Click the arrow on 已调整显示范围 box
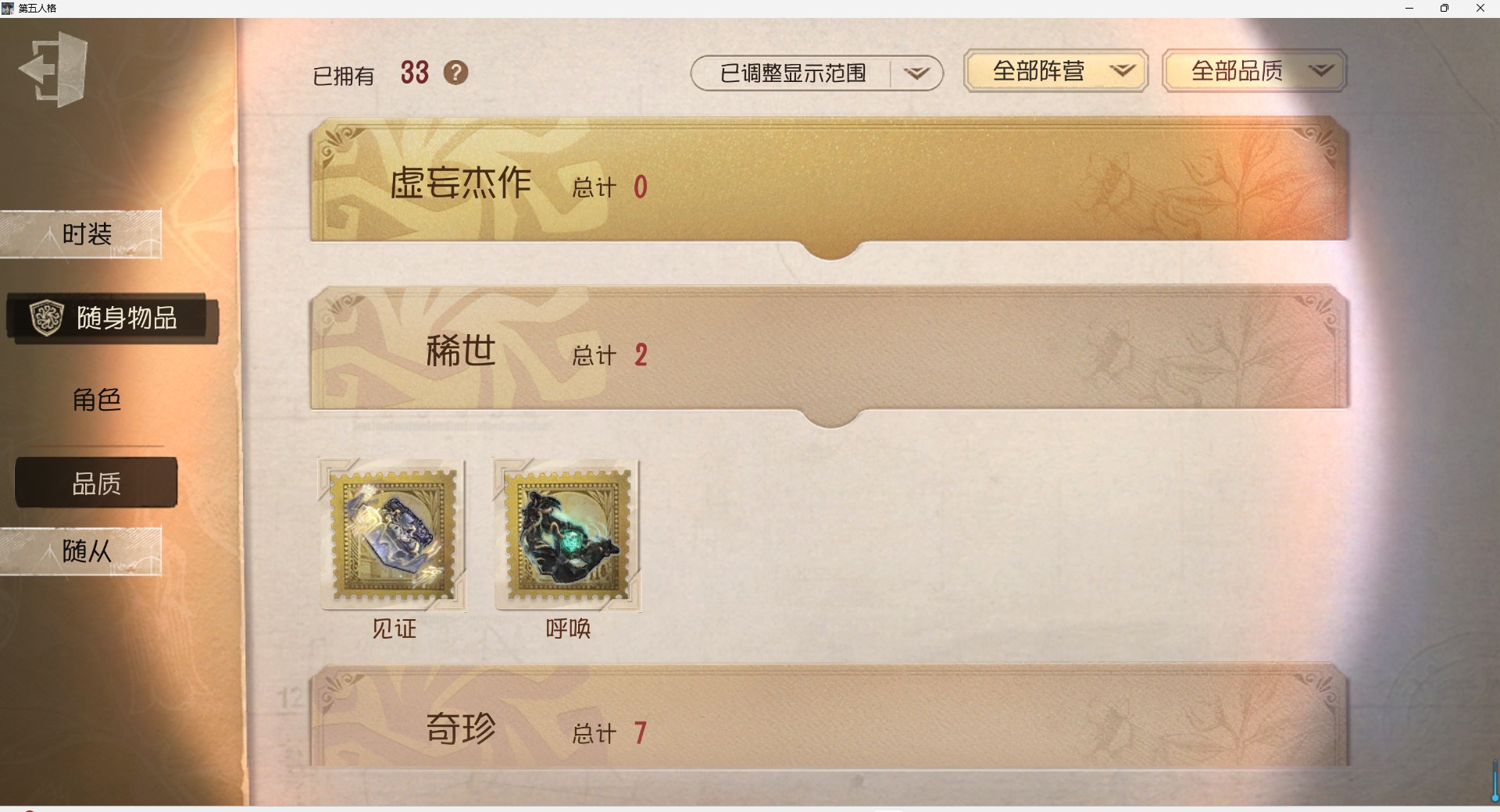1500x812 pixels. pyautogui.click(x=916, y=73)
